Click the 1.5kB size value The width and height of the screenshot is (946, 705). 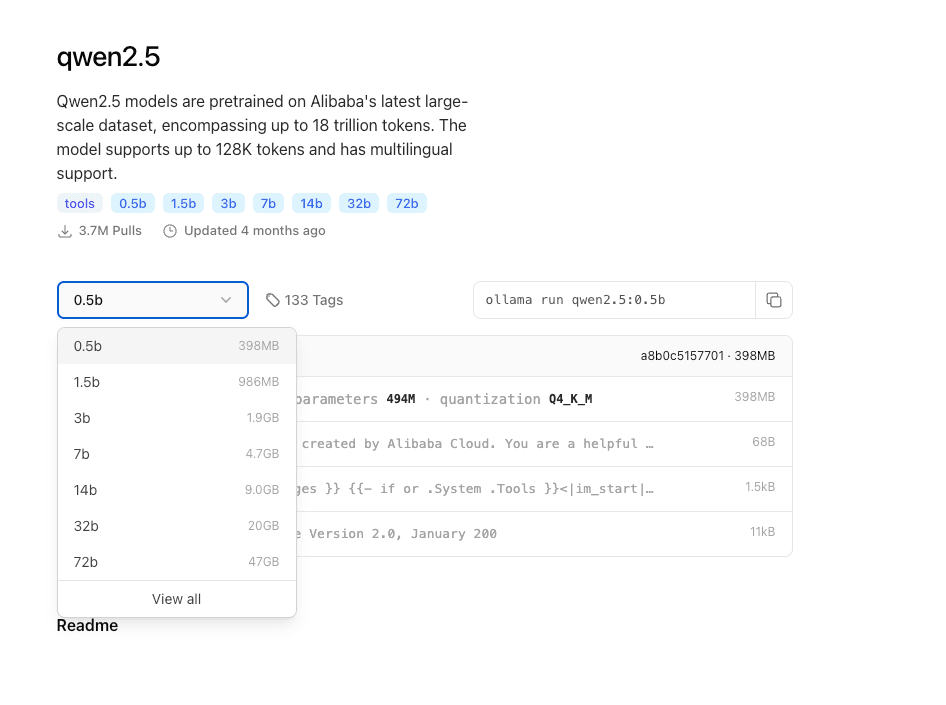coord(760,487)
